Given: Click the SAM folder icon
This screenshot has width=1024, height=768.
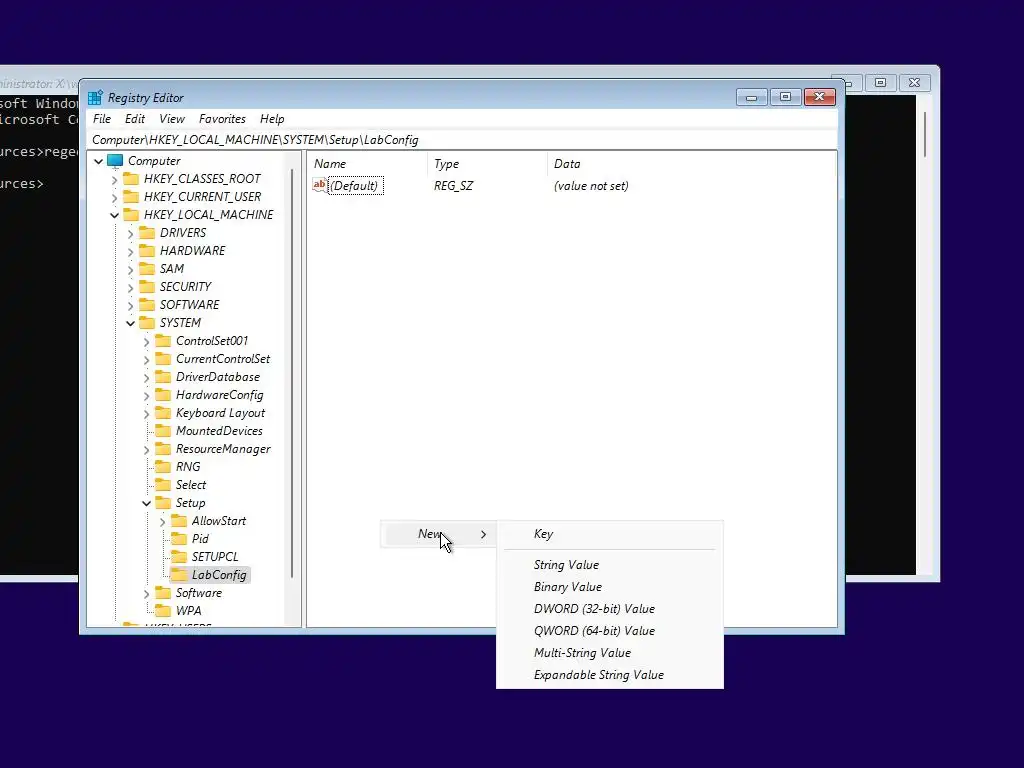Looking at the screenshot, I should [x=147, y=269].
